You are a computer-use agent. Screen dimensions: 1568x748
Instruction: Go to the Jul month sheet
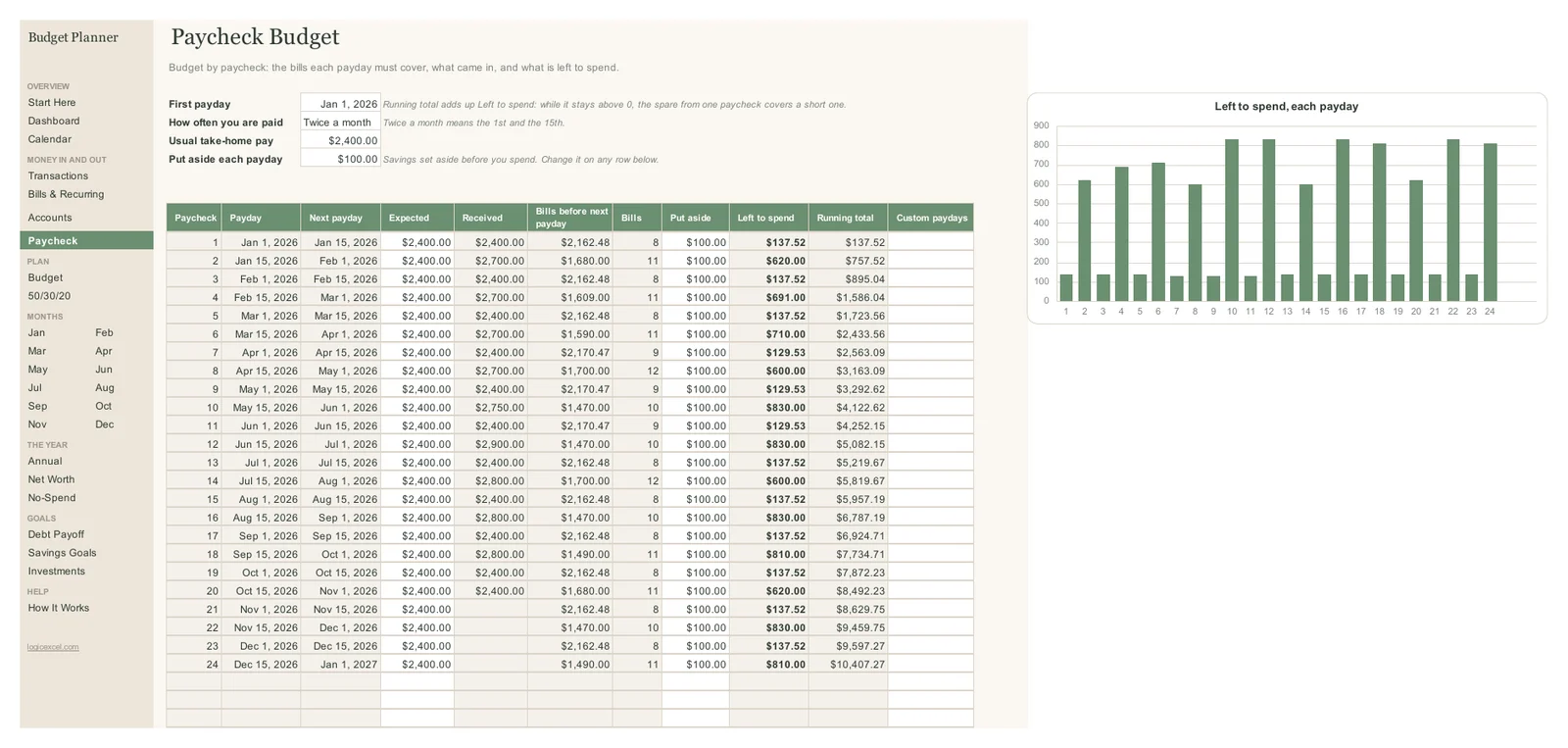pyautogui.click(x=35, y=387)
